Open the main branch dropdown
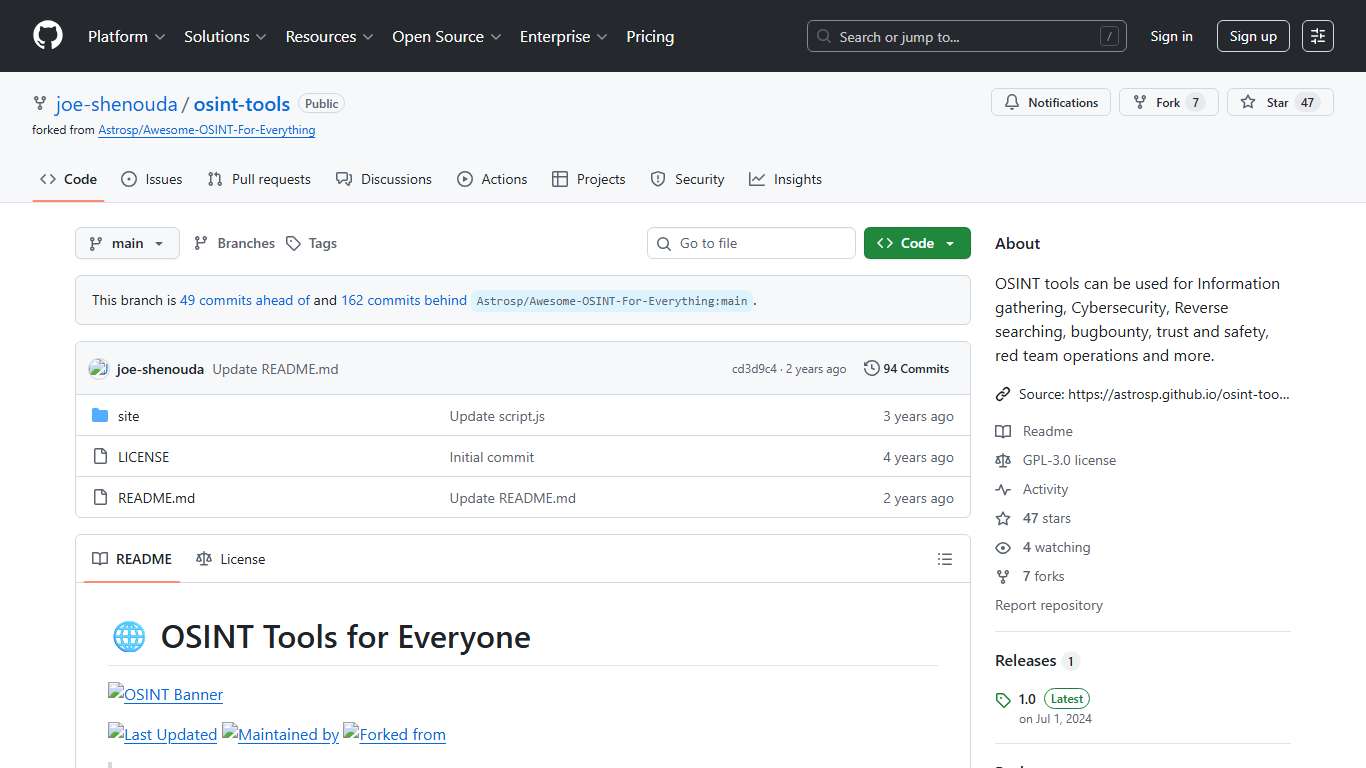This screenshot has width=1366, height=768. [x=127, y=243]
